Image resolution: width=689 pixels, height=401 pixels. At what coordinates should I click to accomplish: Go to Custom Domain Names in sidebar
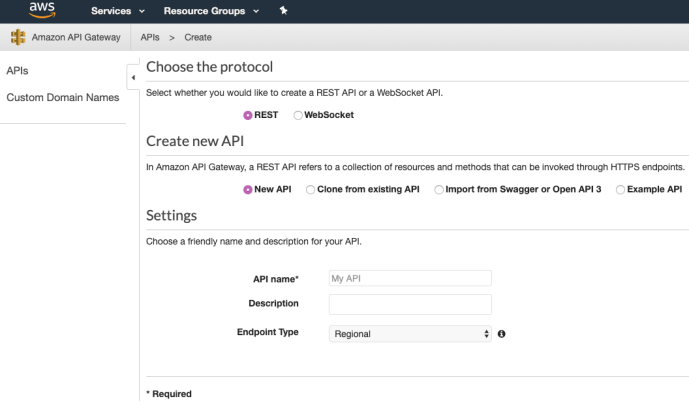62,97
